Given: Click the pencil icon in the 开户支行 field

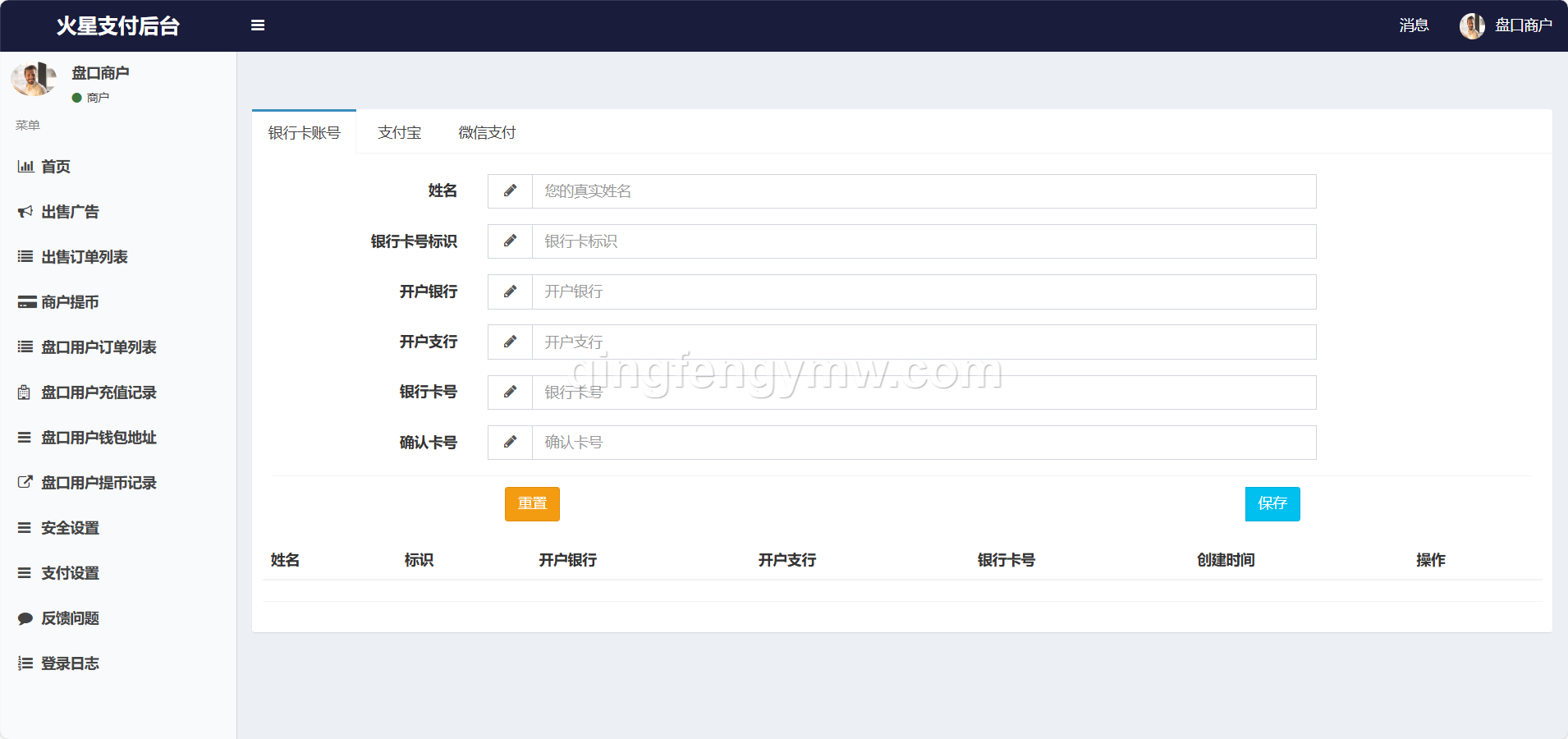Looking at the screenshot, I should pos(510,342).
